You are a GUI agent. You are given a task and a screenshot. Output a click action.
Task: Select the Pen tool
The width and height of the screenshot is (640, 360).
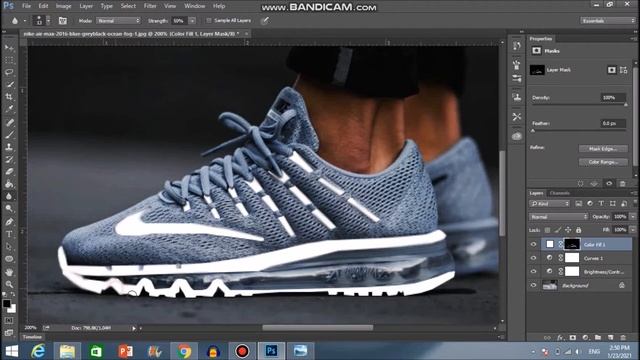9,222
